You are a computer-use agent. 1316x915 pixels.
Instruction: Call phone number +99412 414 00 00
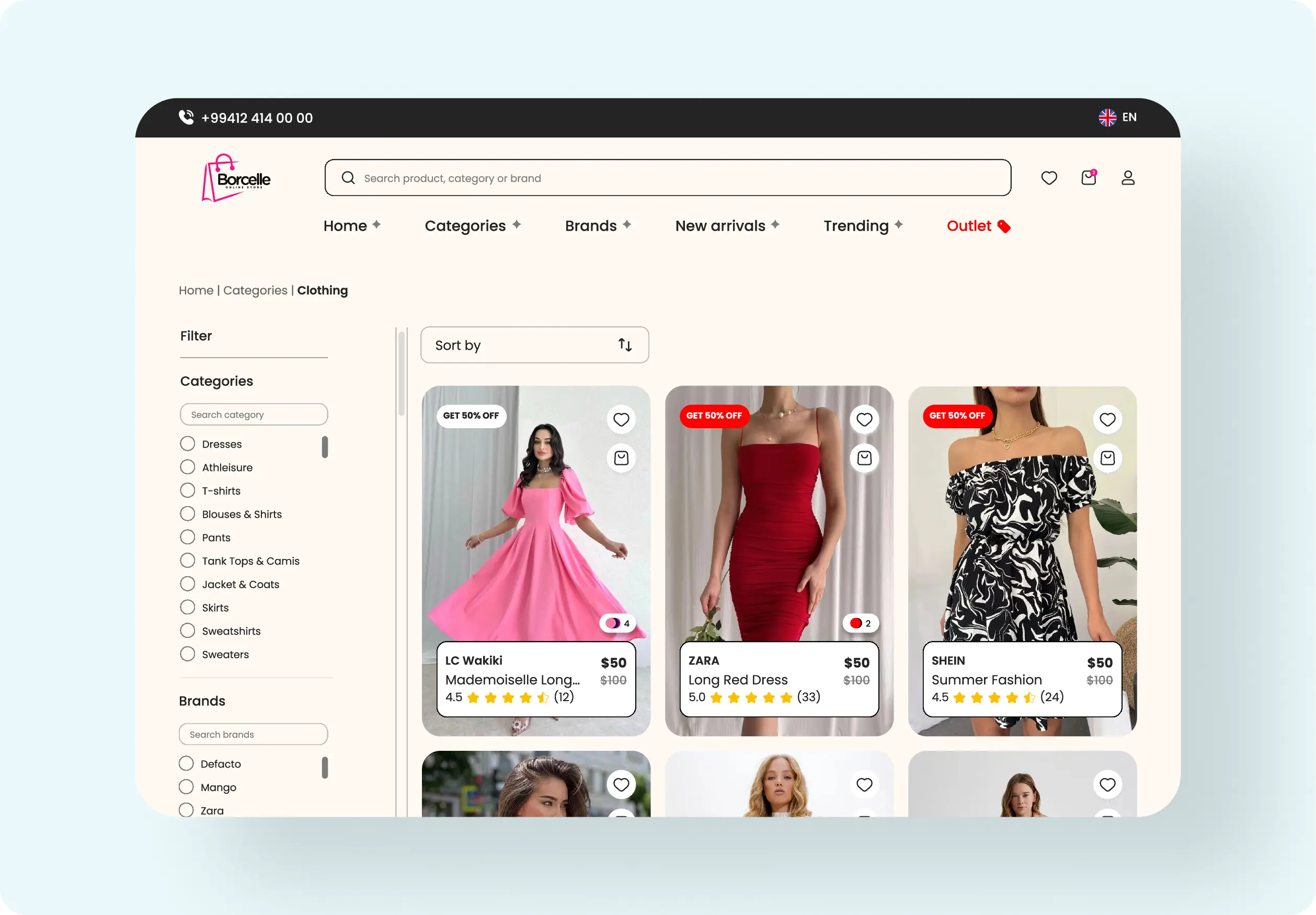tap(257, 118)
